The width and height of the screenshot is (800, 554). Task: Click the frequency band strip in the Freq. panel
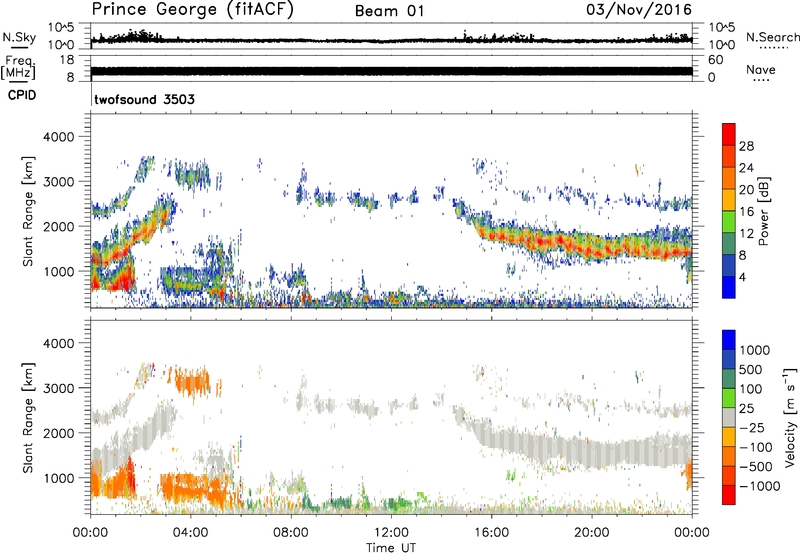click(x=391, y=71)
